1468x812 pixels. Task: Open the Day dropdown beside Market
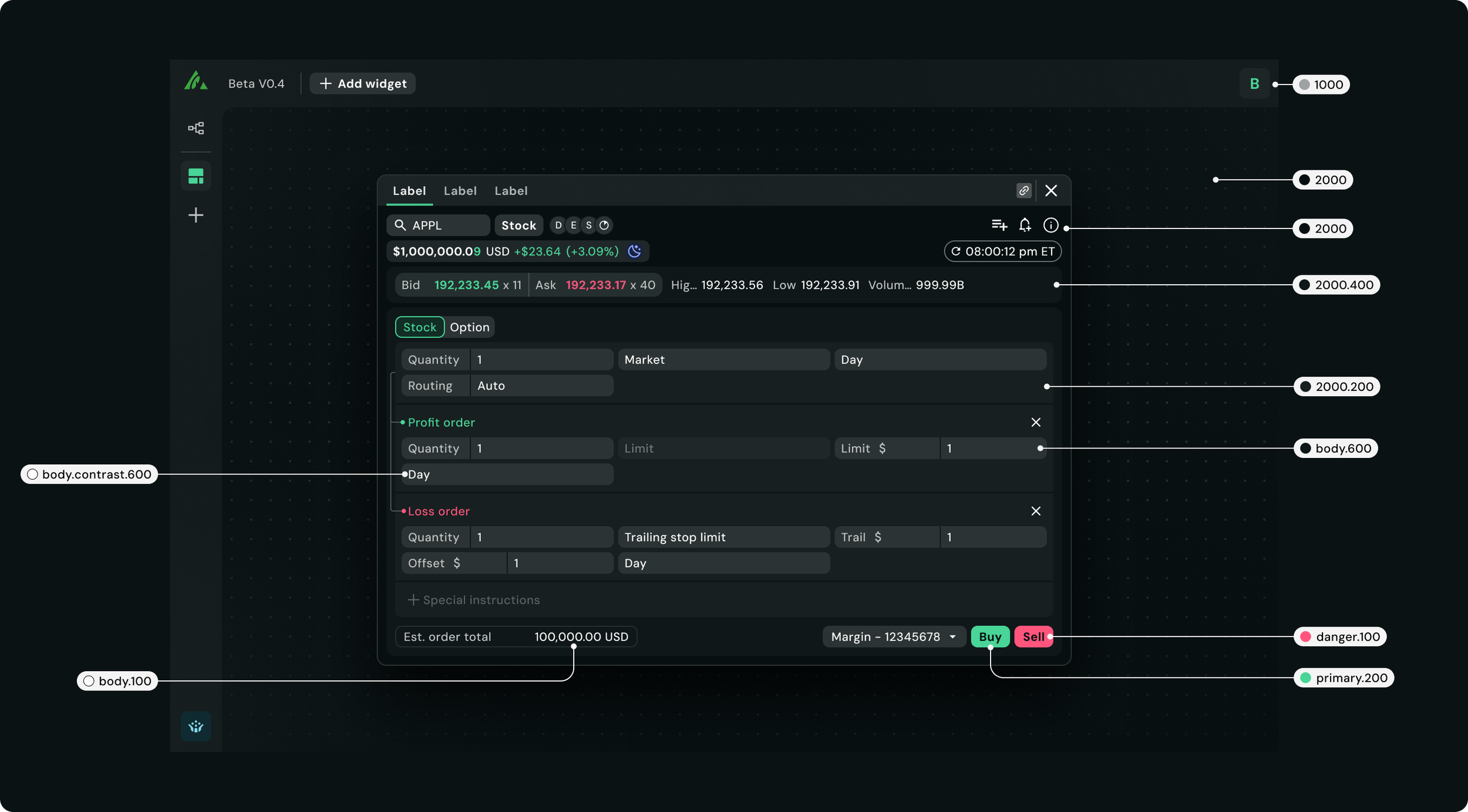click(x=940, y=359)
